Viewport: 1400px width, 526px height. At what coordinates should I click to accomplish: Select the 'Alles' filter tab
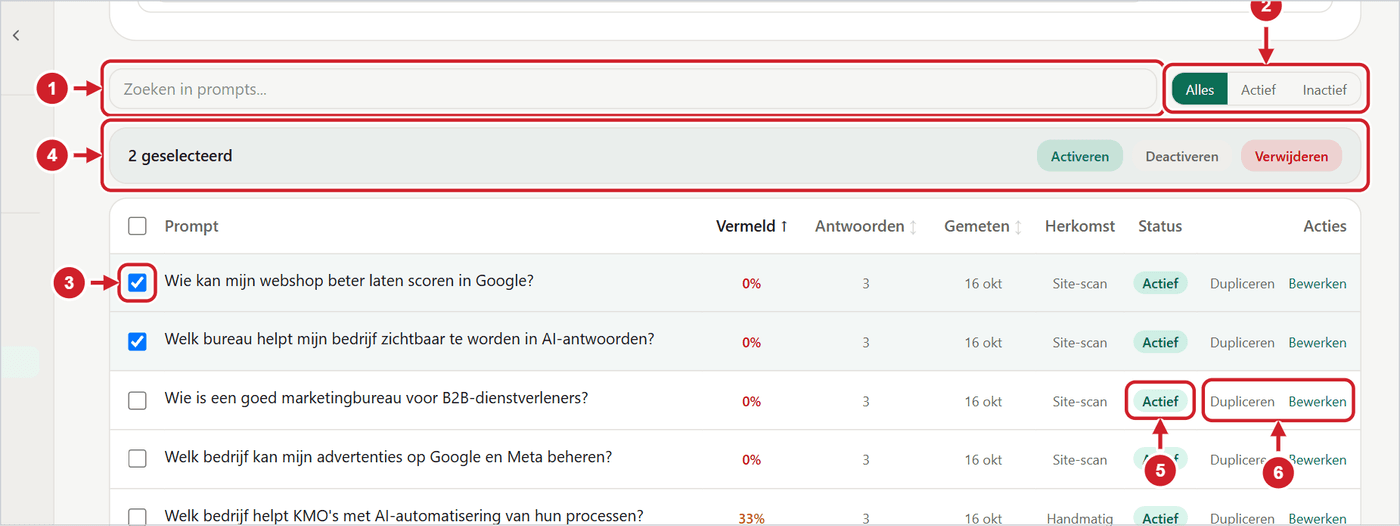pos(1200,89)
